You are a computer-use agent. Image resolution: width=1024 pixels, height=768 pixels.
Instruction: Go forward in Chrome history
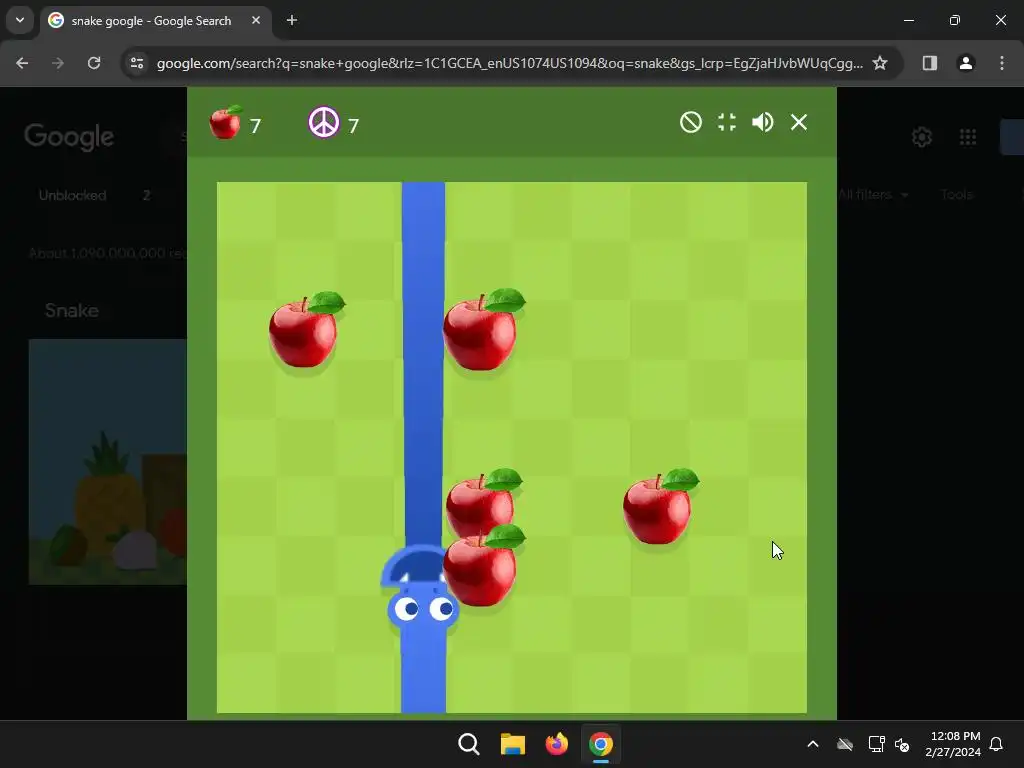click(x=58, y=63)
